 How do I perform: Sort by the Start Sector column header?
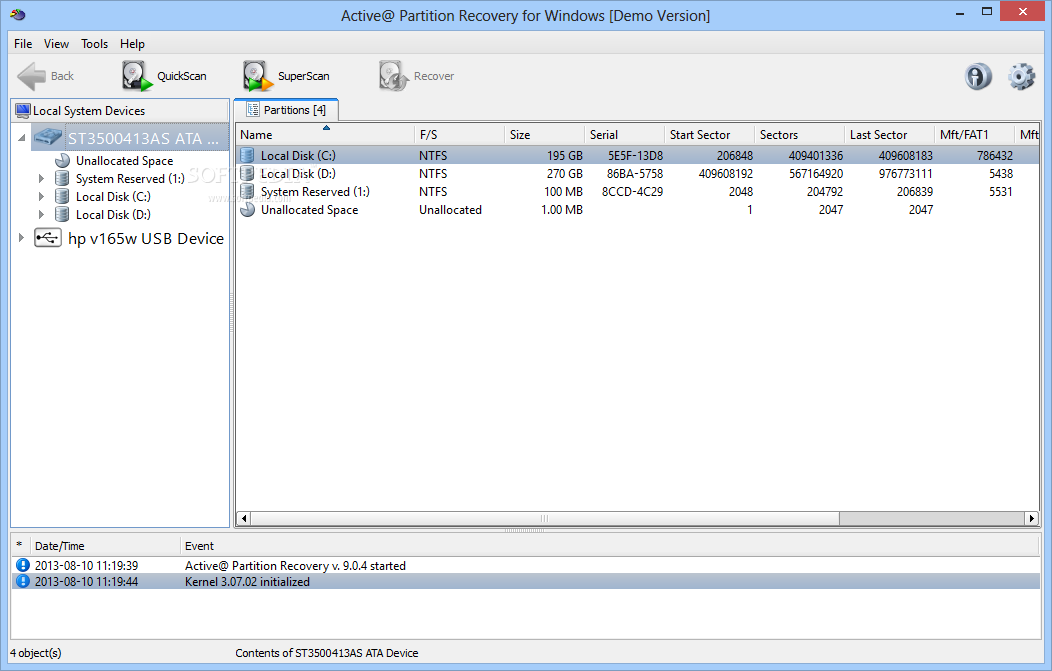[710, 134]
